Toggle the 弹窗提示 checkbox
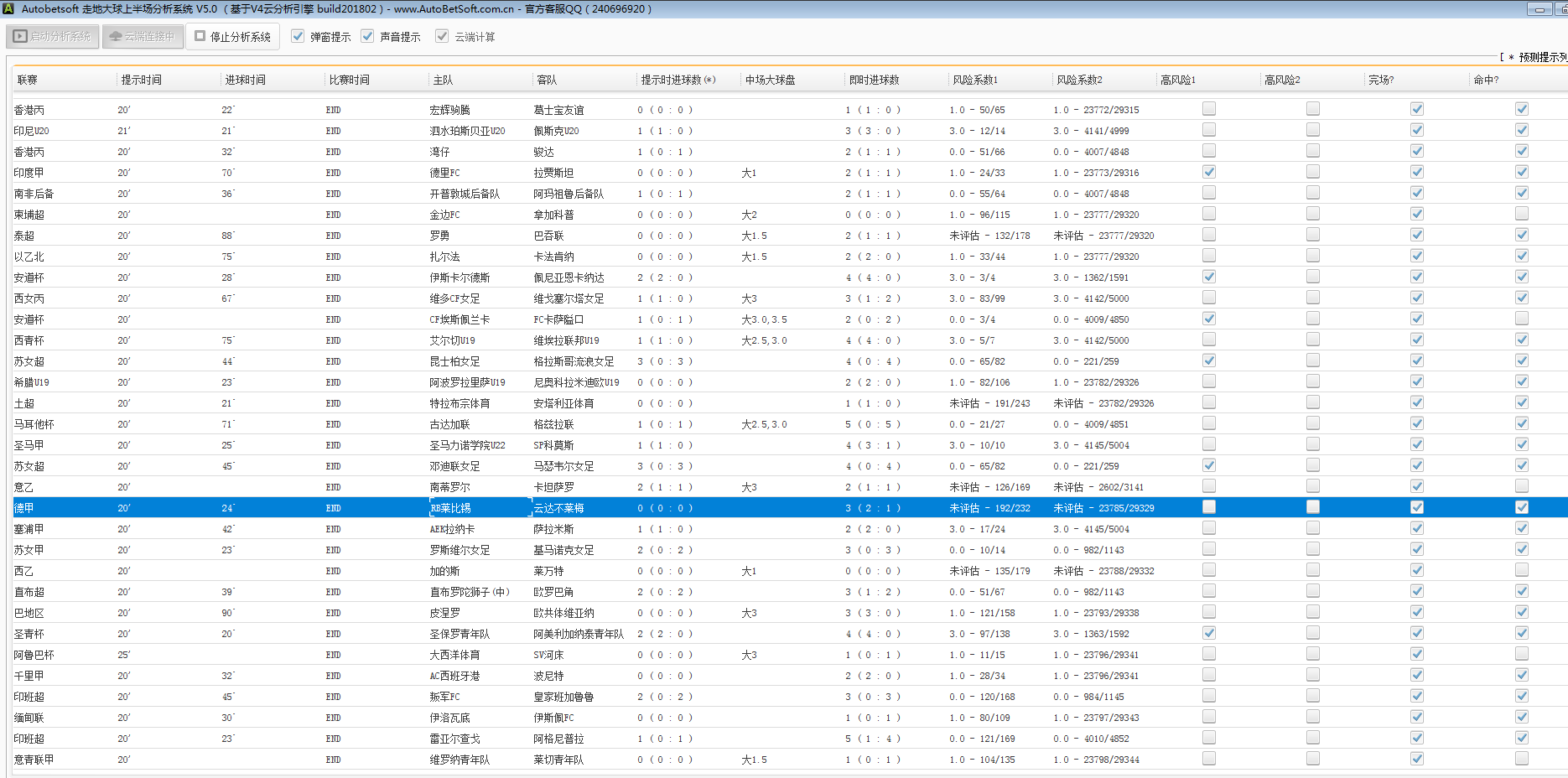The image size is (1568, 778). (x=298, y=37)
